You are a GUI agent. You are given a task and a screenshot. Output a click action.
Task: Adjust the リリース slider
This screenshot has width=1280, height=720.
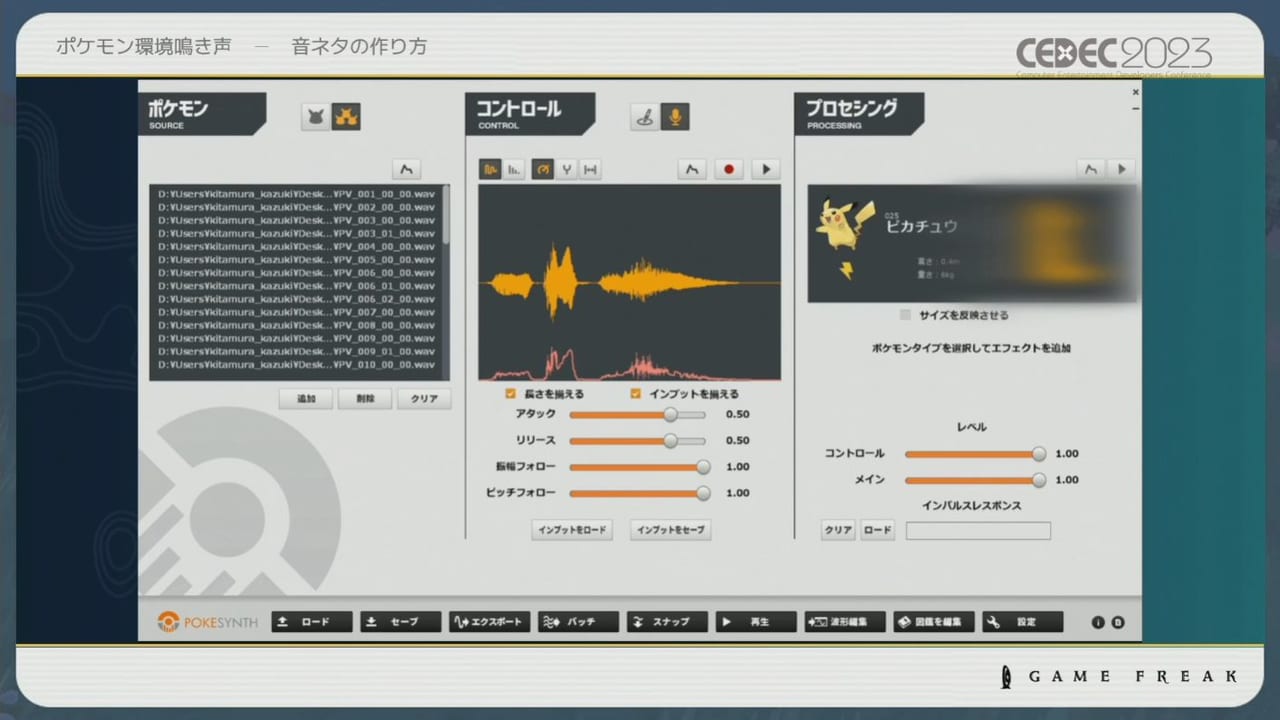(x=637, y=440)
